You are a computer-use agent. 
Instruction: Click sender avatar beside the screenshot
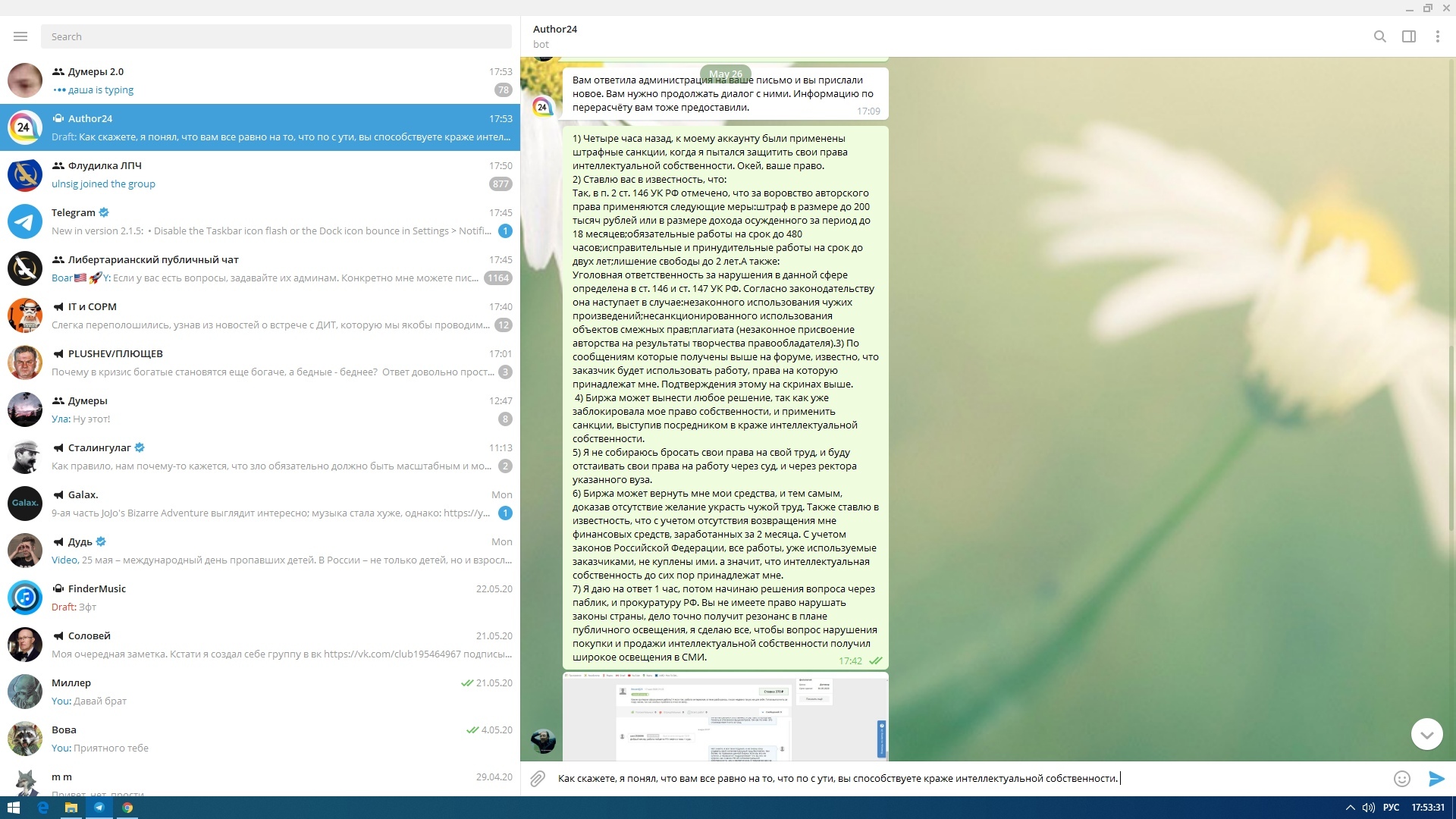click(x=543, y=741)
